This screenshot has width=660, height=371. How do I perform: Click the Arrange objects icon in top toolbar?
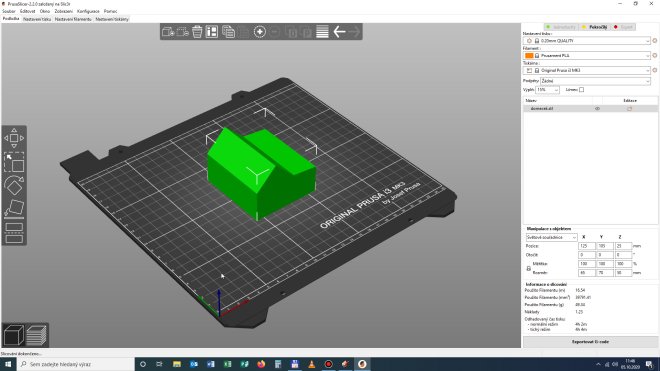212,32
